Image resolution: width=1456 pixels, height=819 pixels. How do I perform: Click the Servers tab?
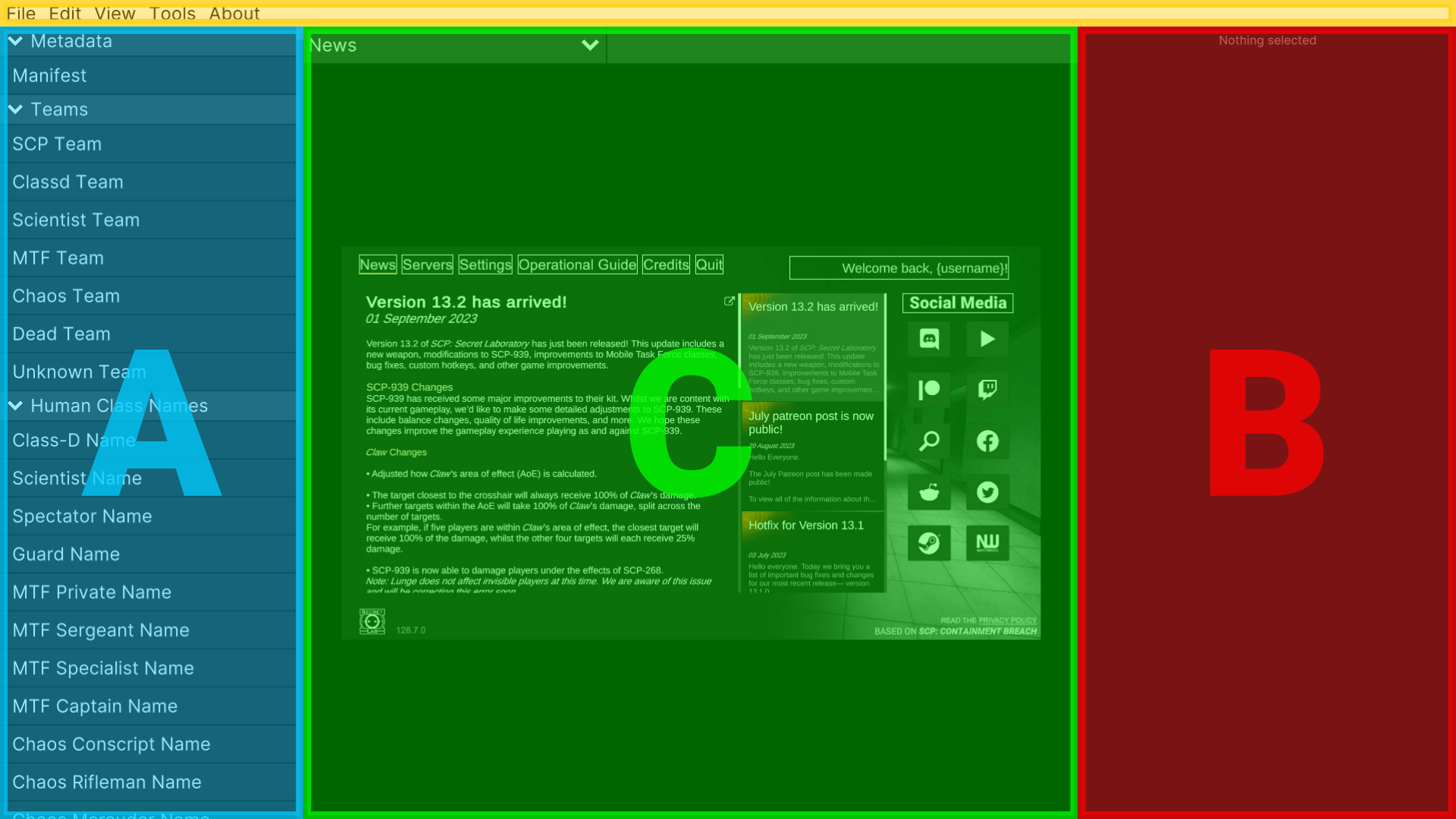click(427, 264)
